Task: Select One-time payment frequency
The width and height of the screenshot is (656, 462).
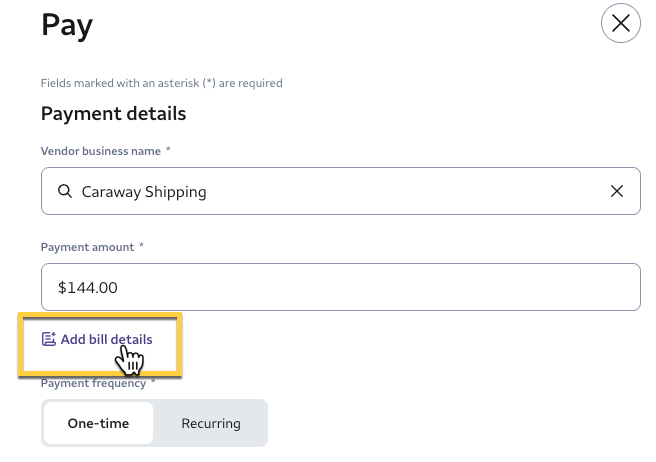Action: pyautogui.click(x=98, y=423)
